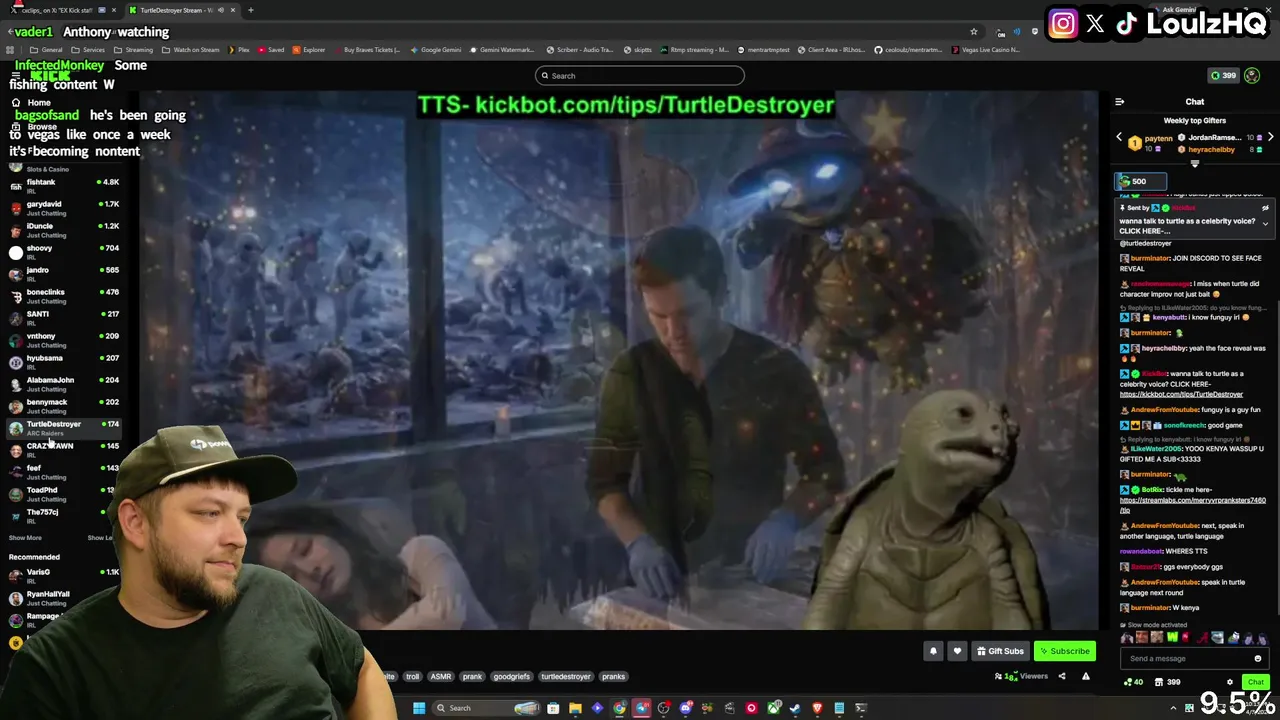1280x720 pixels.
Task: Open RyanHallYall in Recommended list
Action: click(55, 598)
